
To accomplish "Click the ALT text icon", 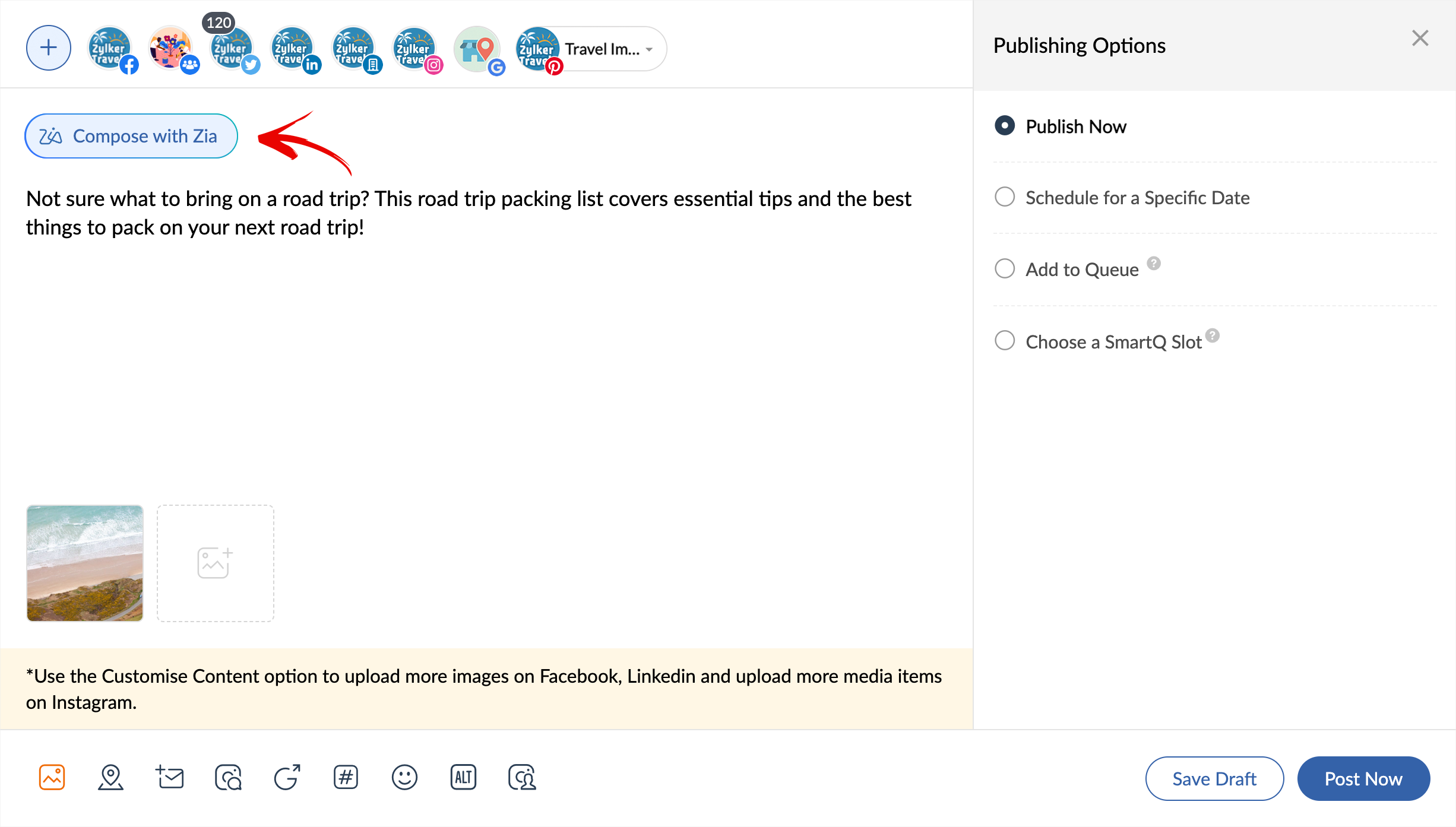I will tap(463, 777).
